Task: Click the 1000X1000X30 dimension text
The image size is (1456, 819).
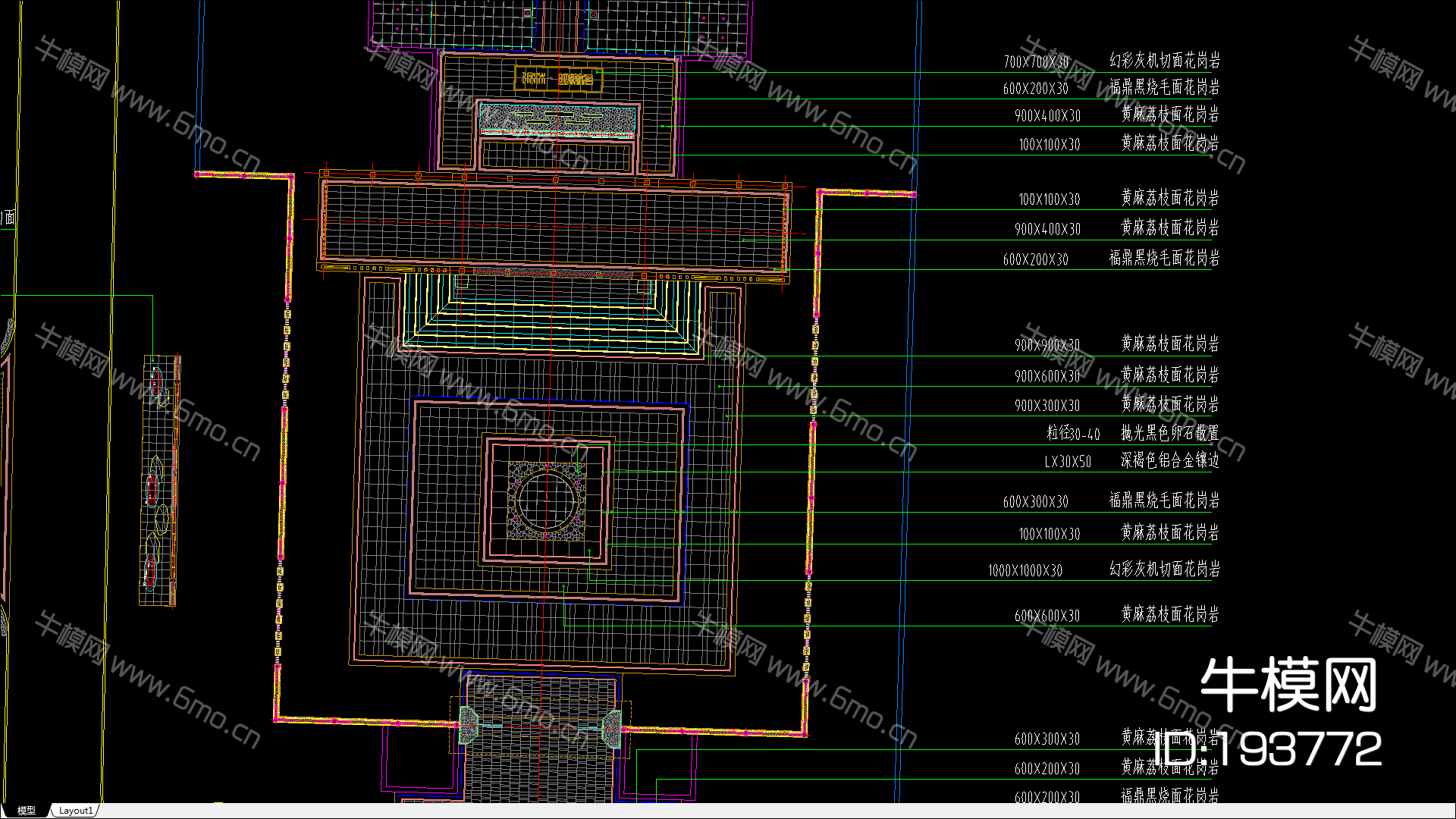Action: coord(1025,570)
